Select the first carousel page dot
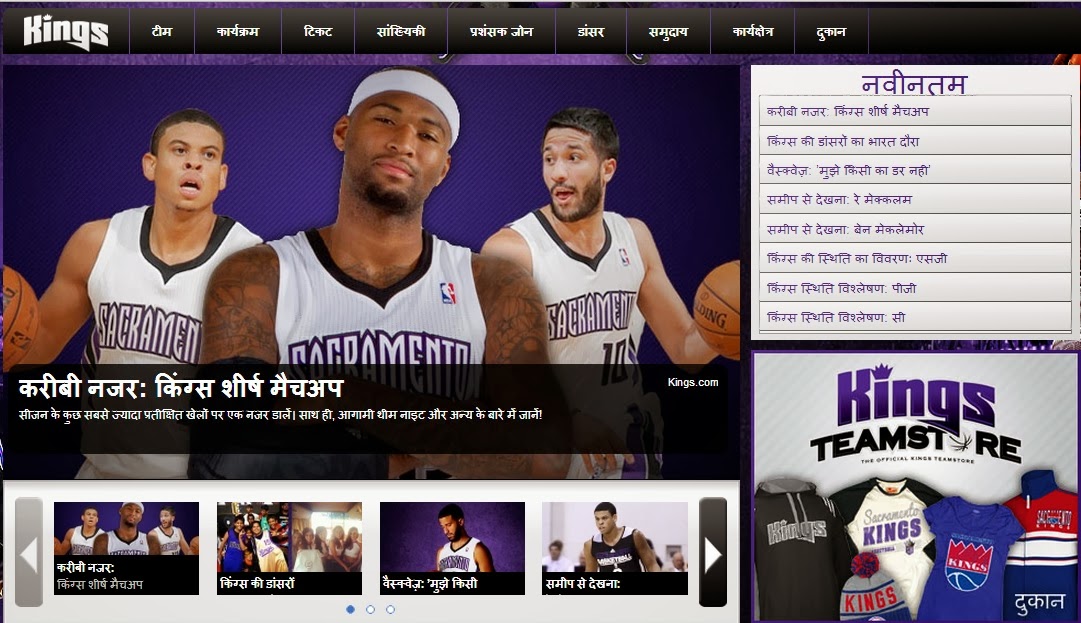 tap(350, 609)
